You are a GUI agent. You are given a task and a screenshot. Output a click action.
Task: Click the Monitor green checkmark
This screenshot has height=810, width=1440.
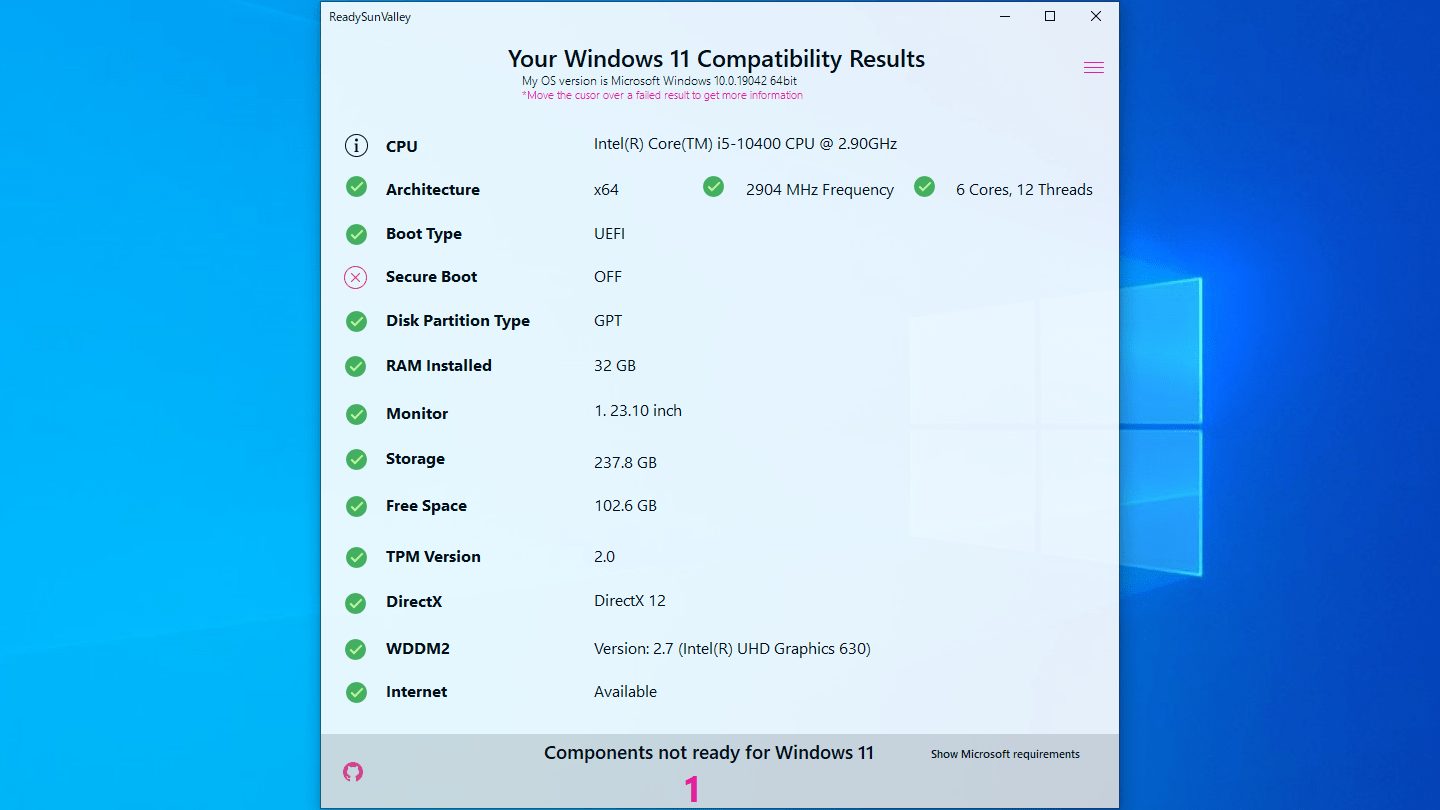pos(356,414)
